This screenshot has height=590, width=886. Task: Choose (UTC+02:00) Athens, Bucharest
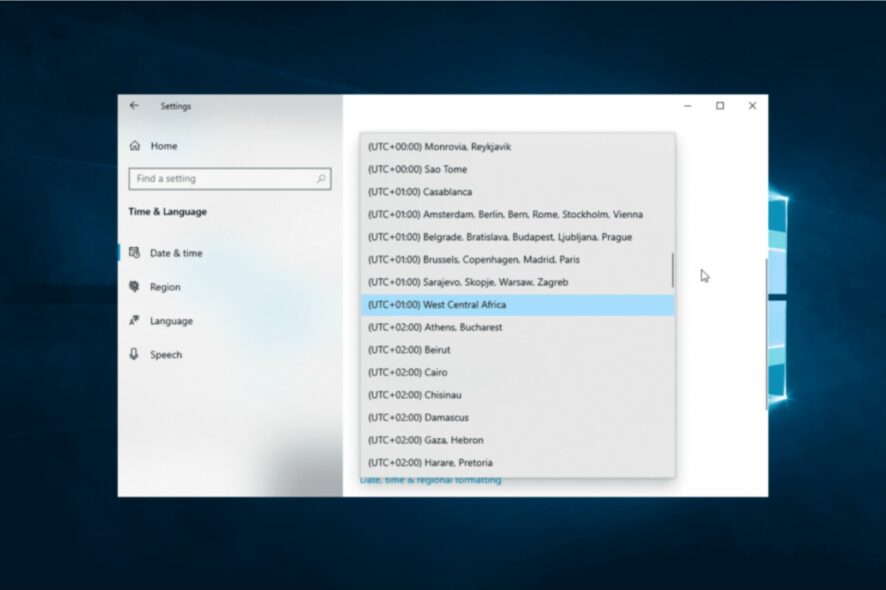(x=517, y=327)
